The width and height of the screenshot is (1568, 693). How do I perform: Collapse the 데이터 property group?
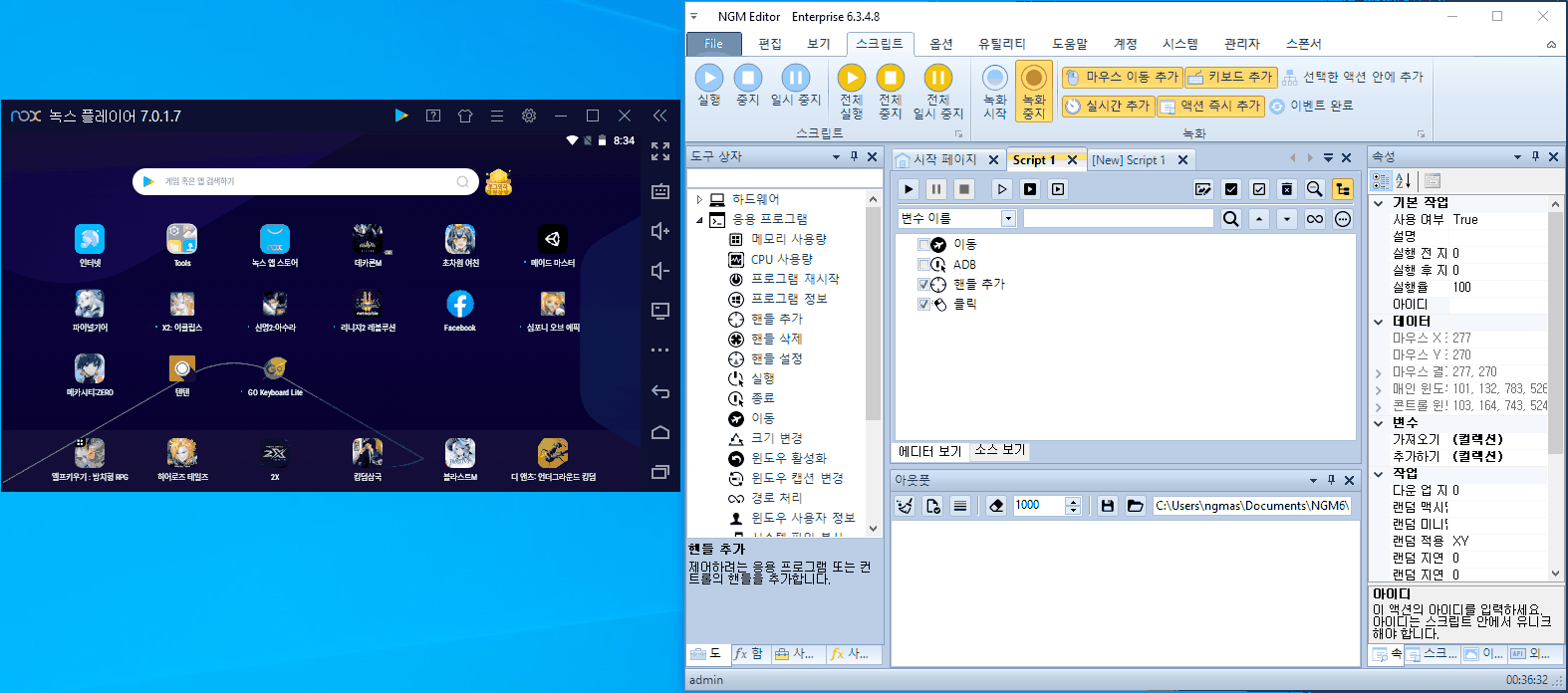(1379, 322)
